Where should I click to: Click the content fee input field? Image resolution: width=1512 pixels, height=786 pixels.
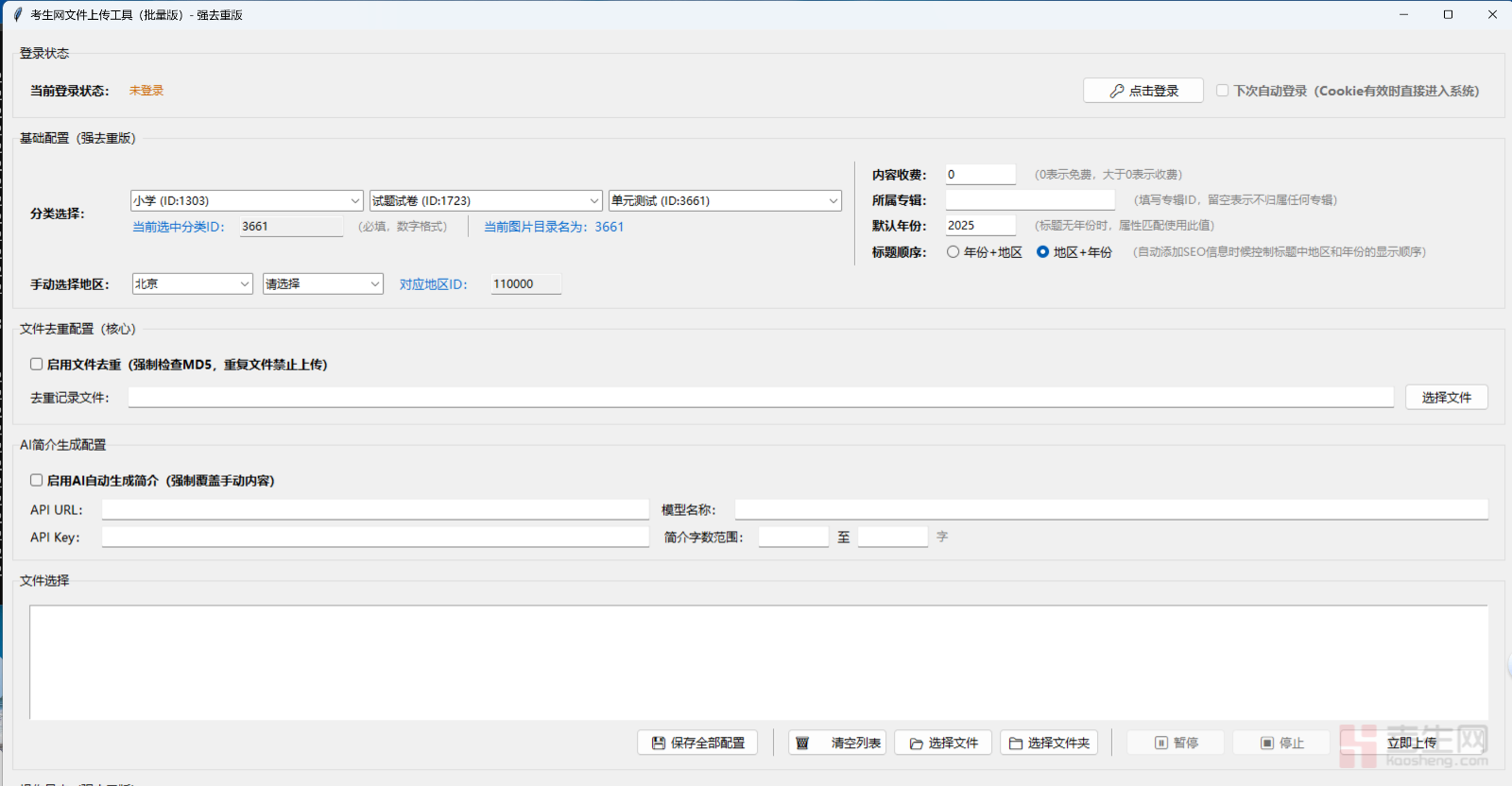[x=980, y=174]
